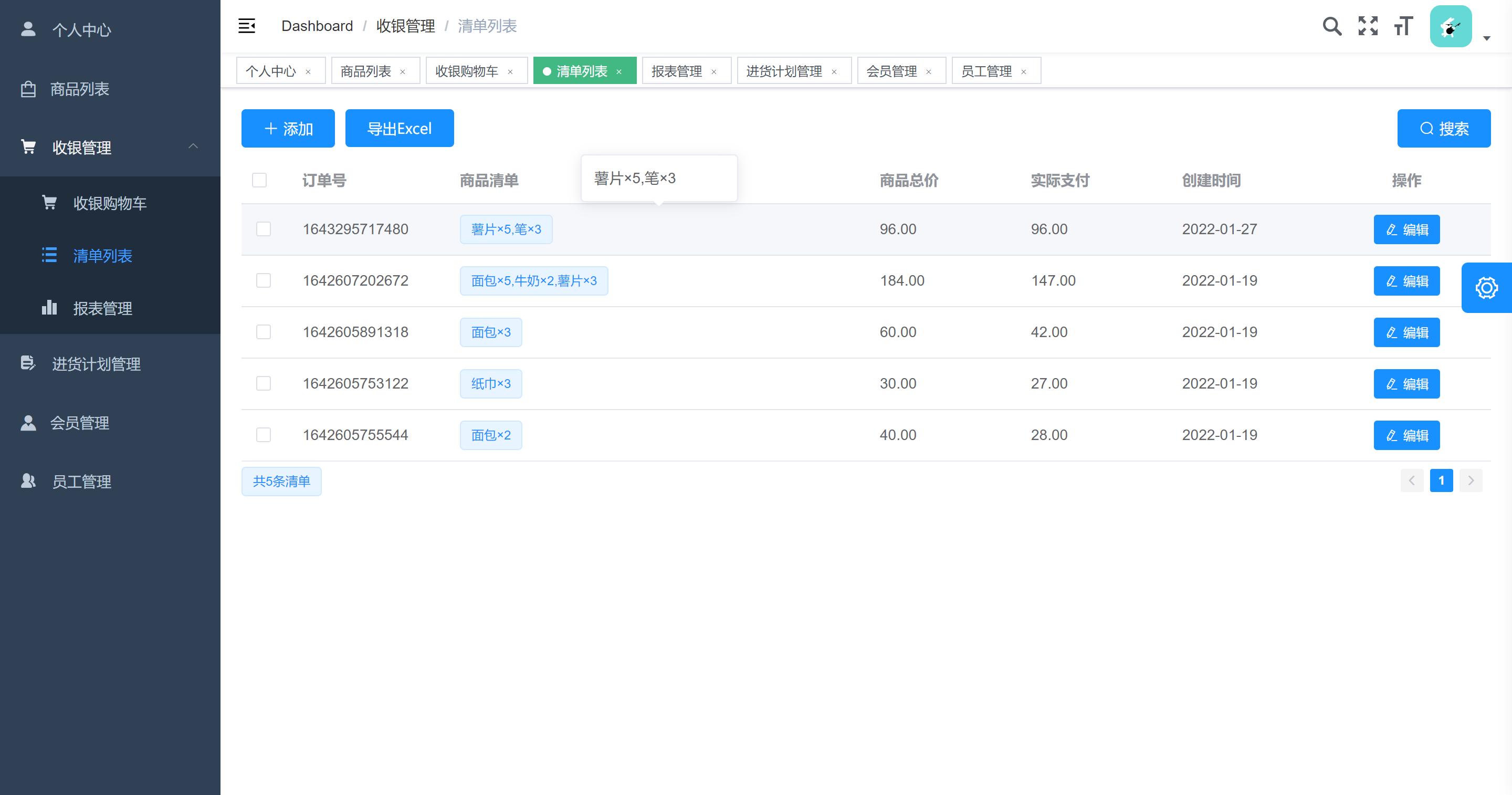Viewport: 1512px width, 795px height.
Task: Open the floating settings gear on the right
Action: click(x=1487, y=287)
